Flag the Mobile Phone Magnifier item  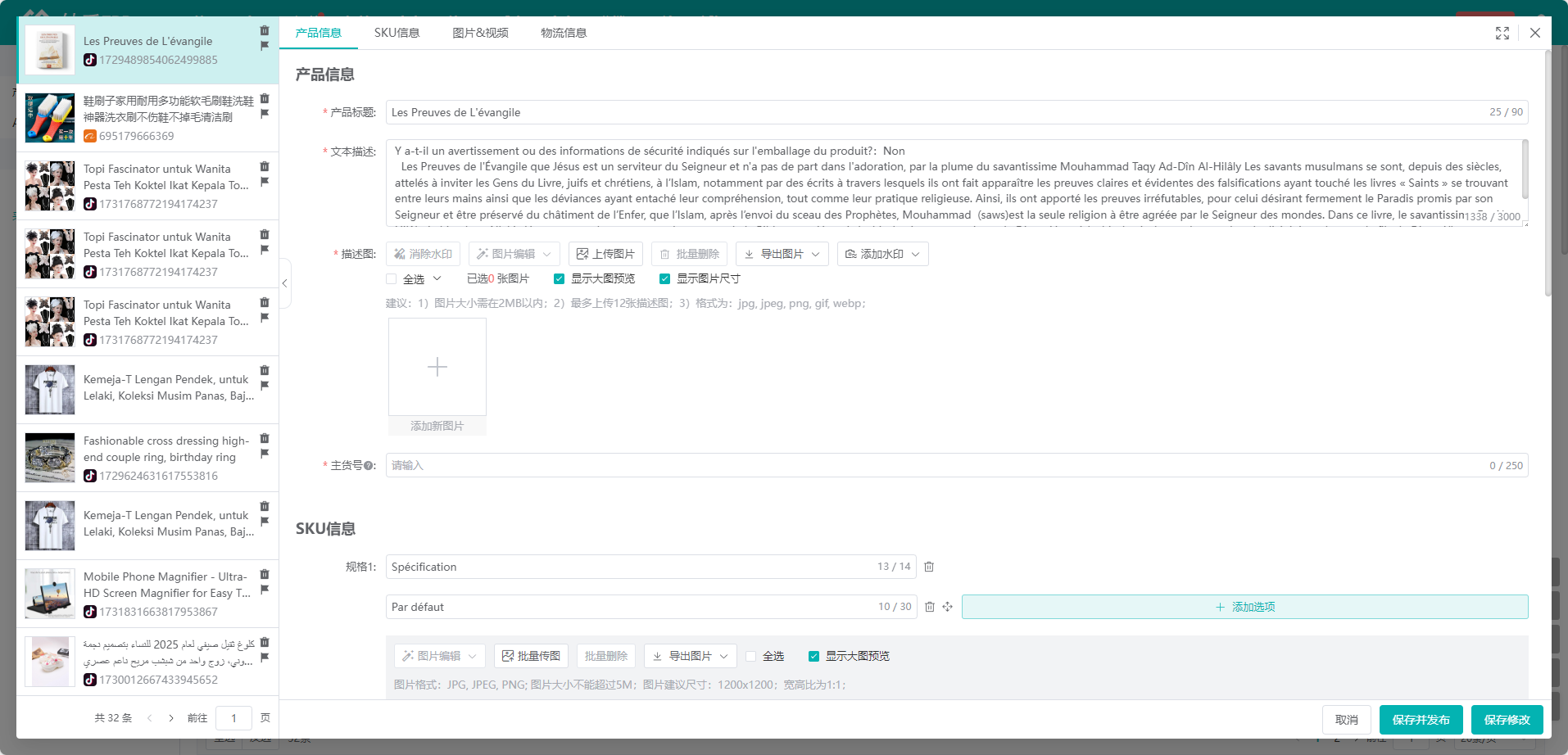(x=265, y=589)
